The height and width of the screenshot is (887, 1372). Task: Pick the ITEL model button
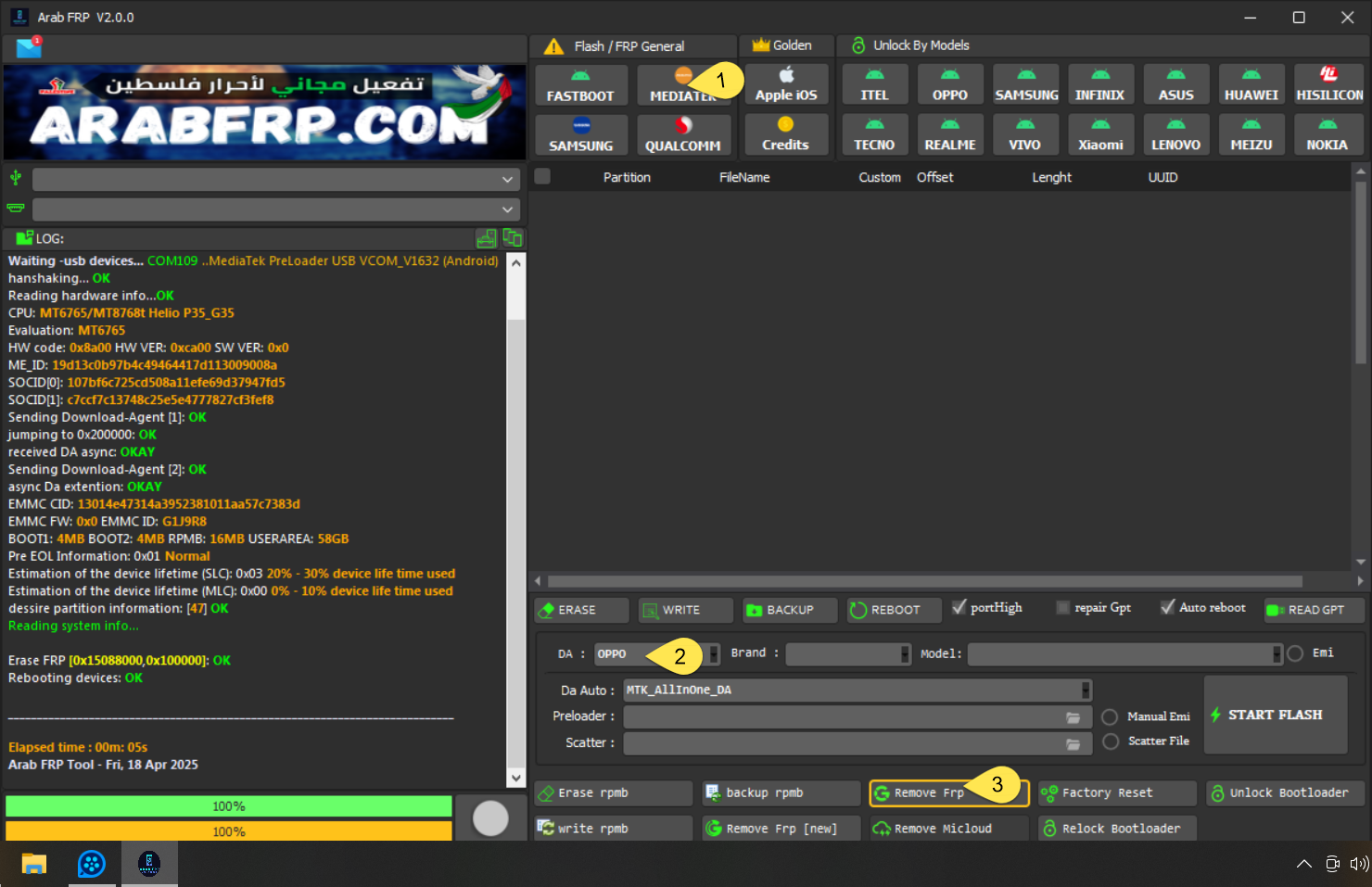pyautogui.click(x=874, y=85)
